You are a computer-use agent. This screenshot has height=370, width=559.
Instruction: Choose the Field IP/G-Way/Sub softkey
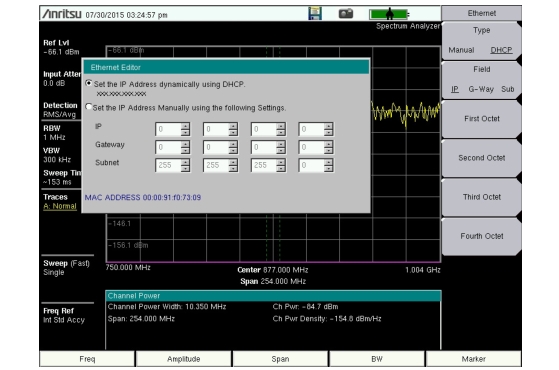point(481,79)
